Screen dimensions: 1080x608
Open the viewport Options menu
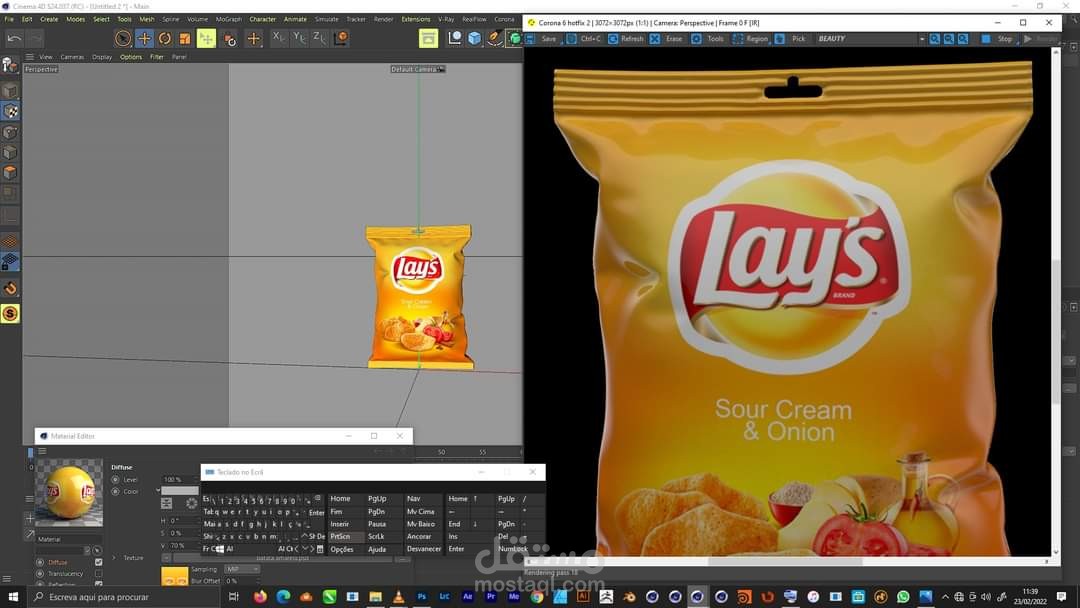[131, 57]
